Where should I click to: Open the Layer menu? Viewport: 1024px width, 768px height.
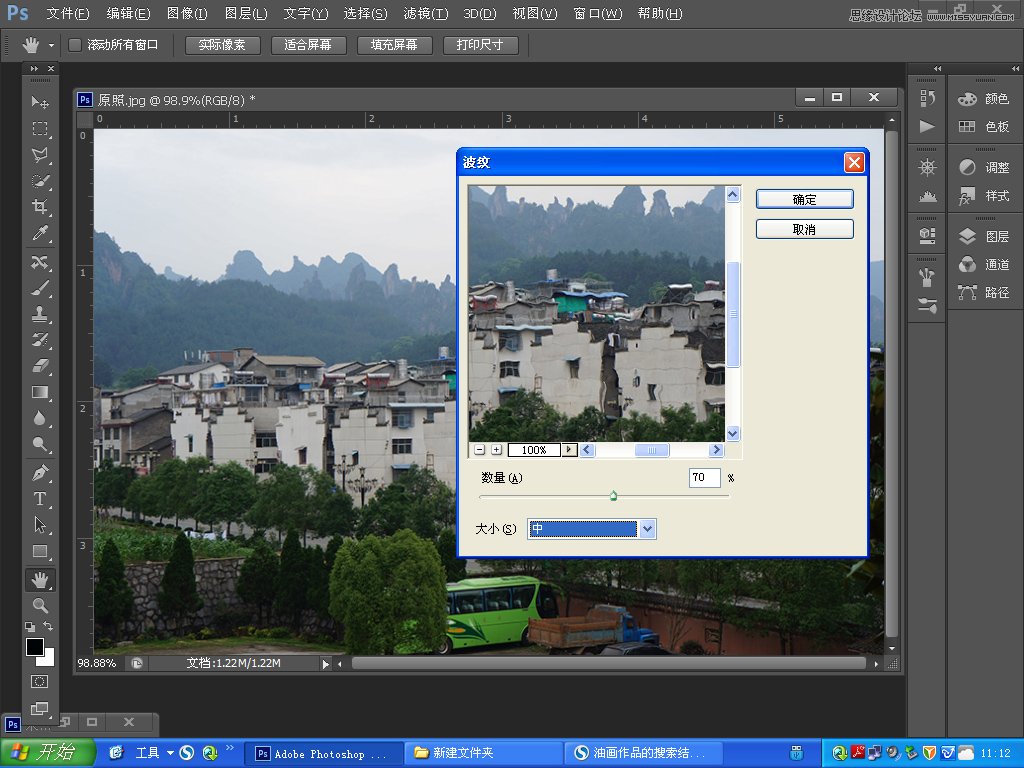246,13
